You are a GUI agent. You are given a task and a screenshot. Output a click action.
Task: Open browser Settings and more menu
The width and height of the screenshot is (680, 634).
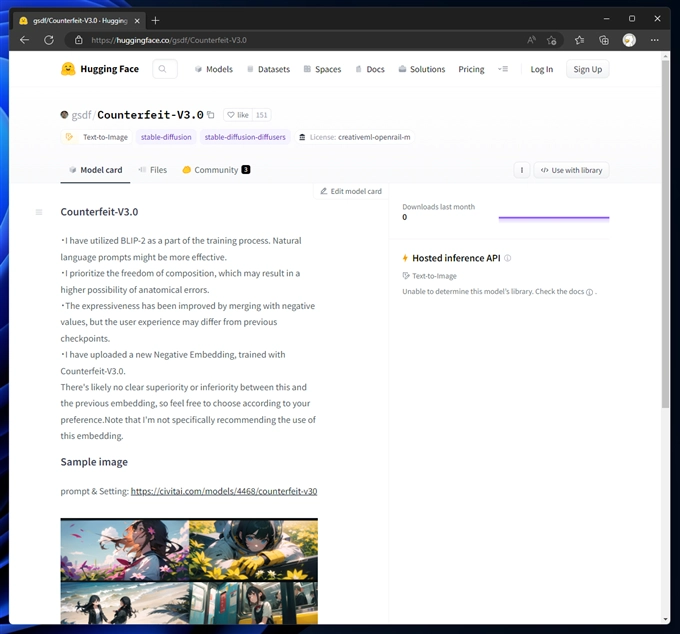(654, 40)
